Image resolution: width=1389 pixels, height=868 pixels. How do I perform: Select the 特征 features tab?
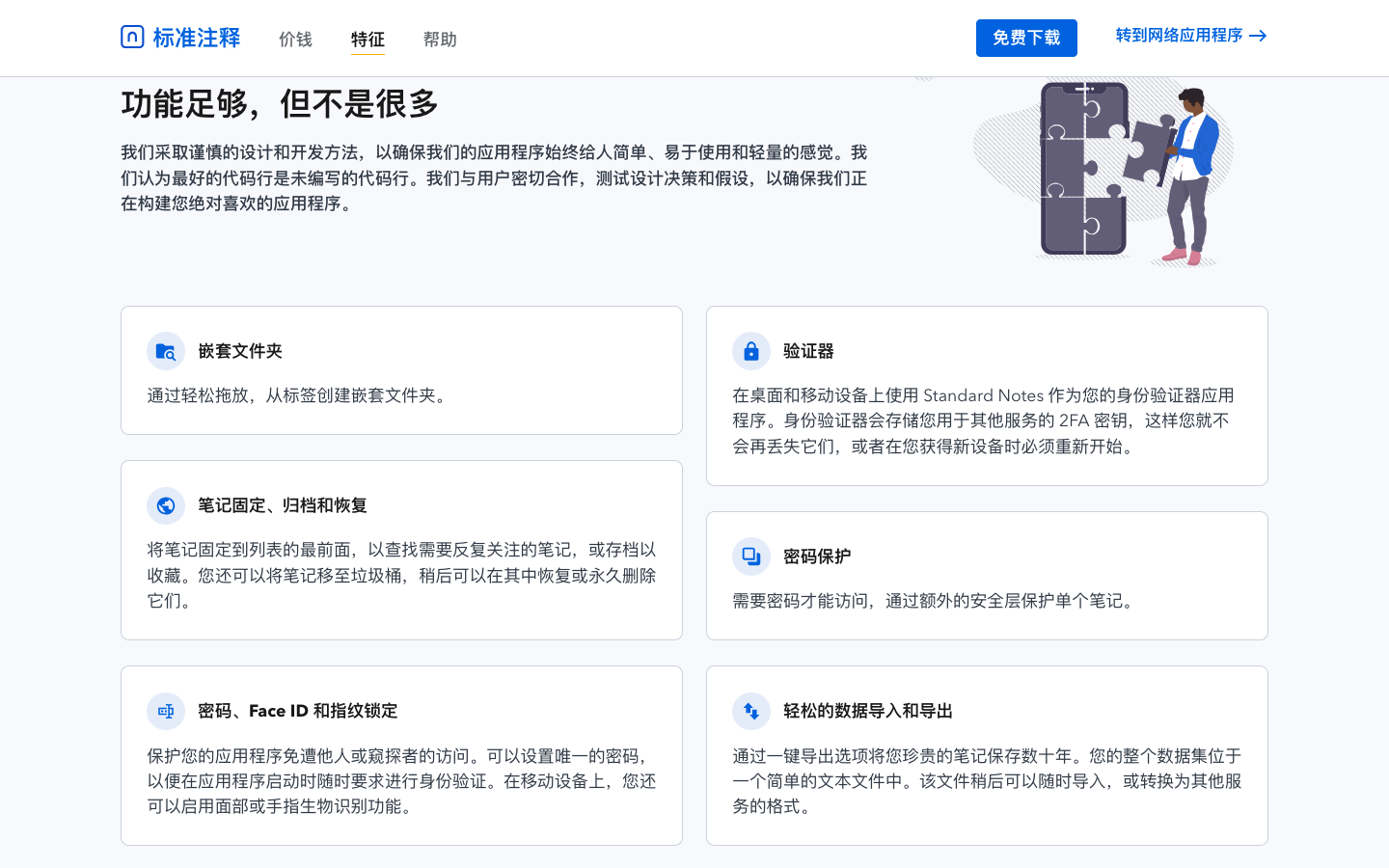point(368,40)
